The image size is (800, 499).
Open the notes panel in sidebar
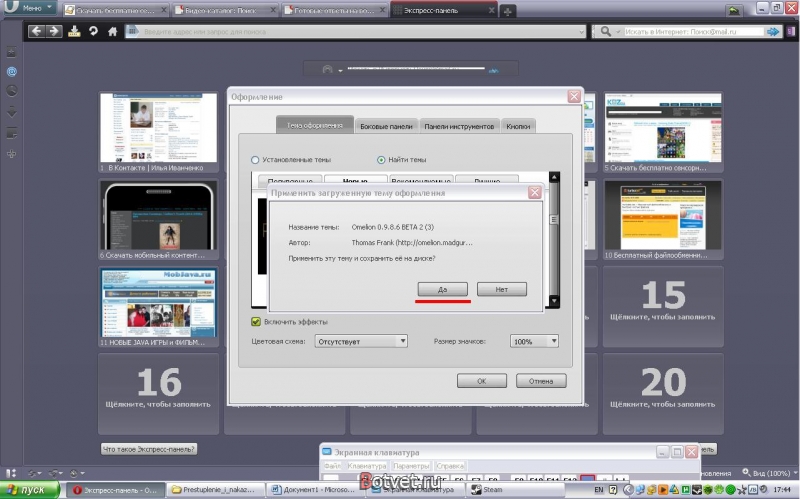11,134
